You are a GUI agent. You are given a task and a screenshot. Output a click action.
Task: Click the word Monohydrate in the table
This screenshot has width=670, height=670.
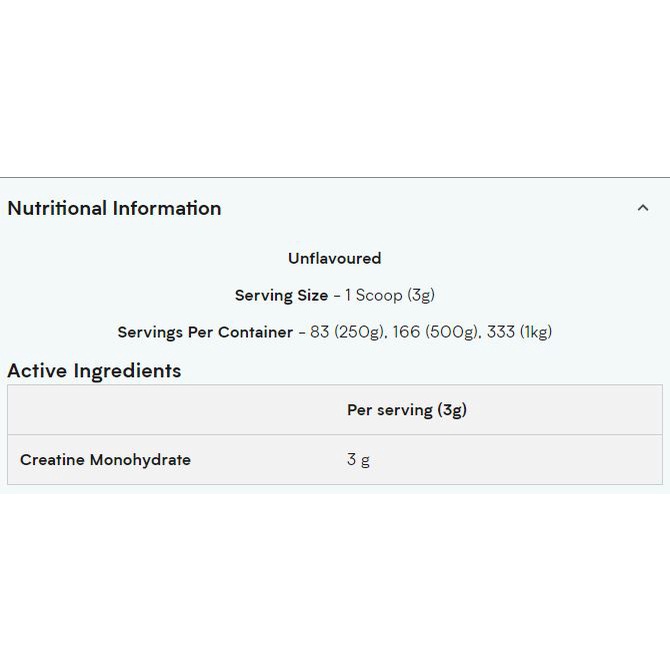[x=140, y=460]
